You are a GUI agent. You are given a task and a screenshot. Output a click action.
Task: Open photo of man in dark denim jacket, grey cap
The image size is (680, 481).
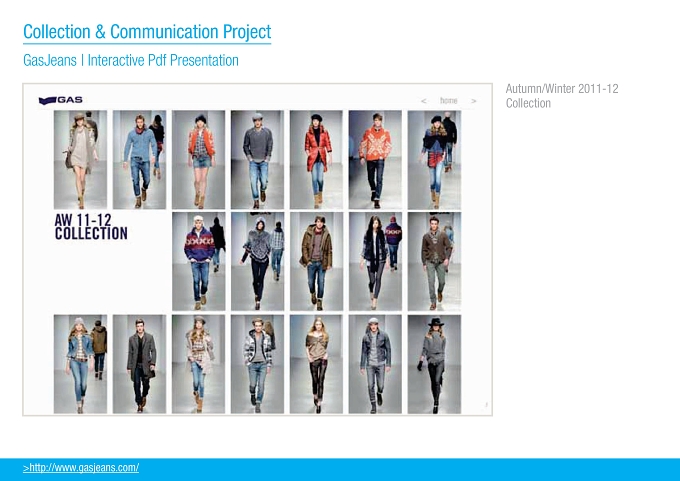pyautogui.click(x=375, y=364)
